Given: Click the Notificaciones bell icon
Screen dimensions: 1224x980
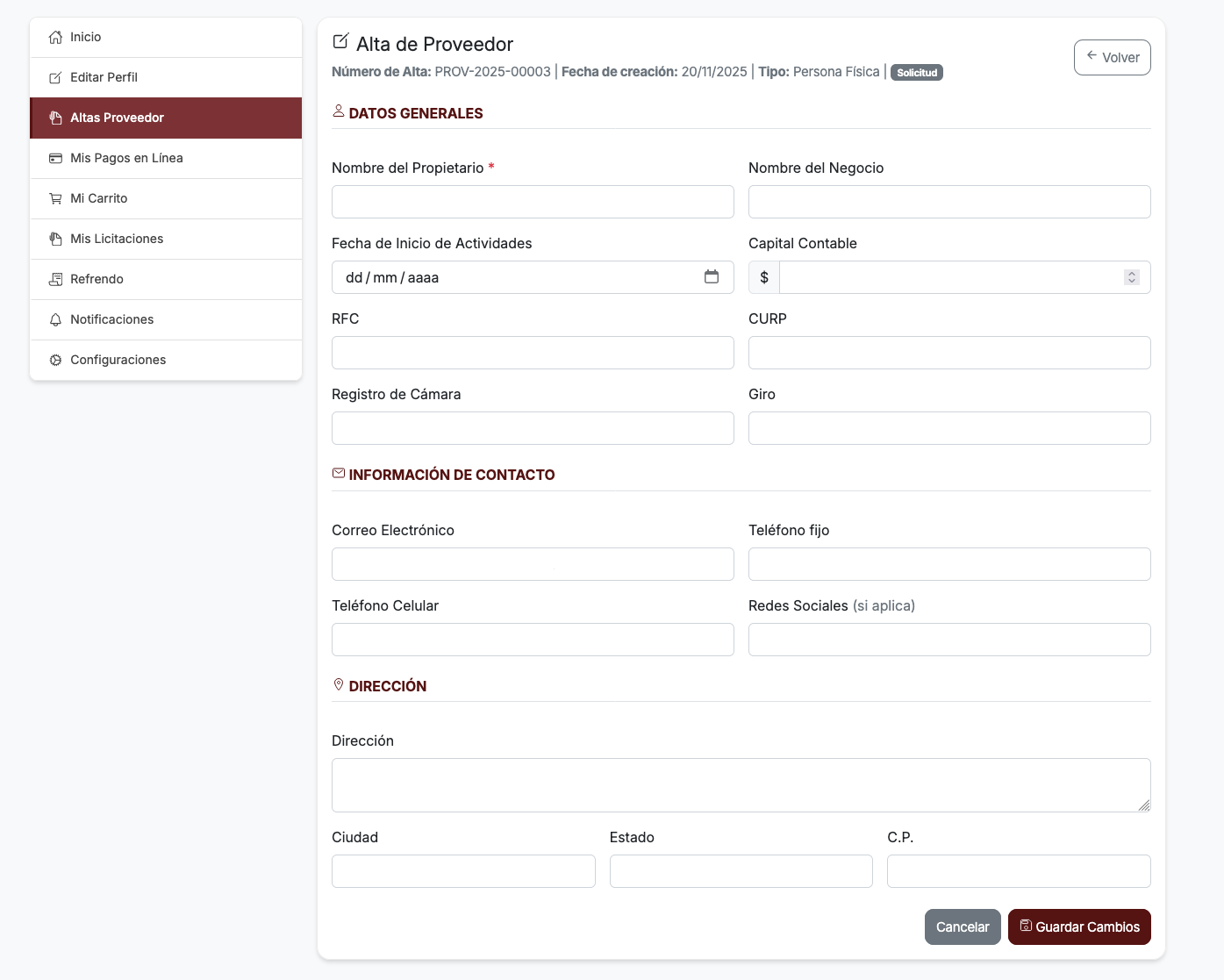Looking at the screenshot, I should tap(55, 319).
